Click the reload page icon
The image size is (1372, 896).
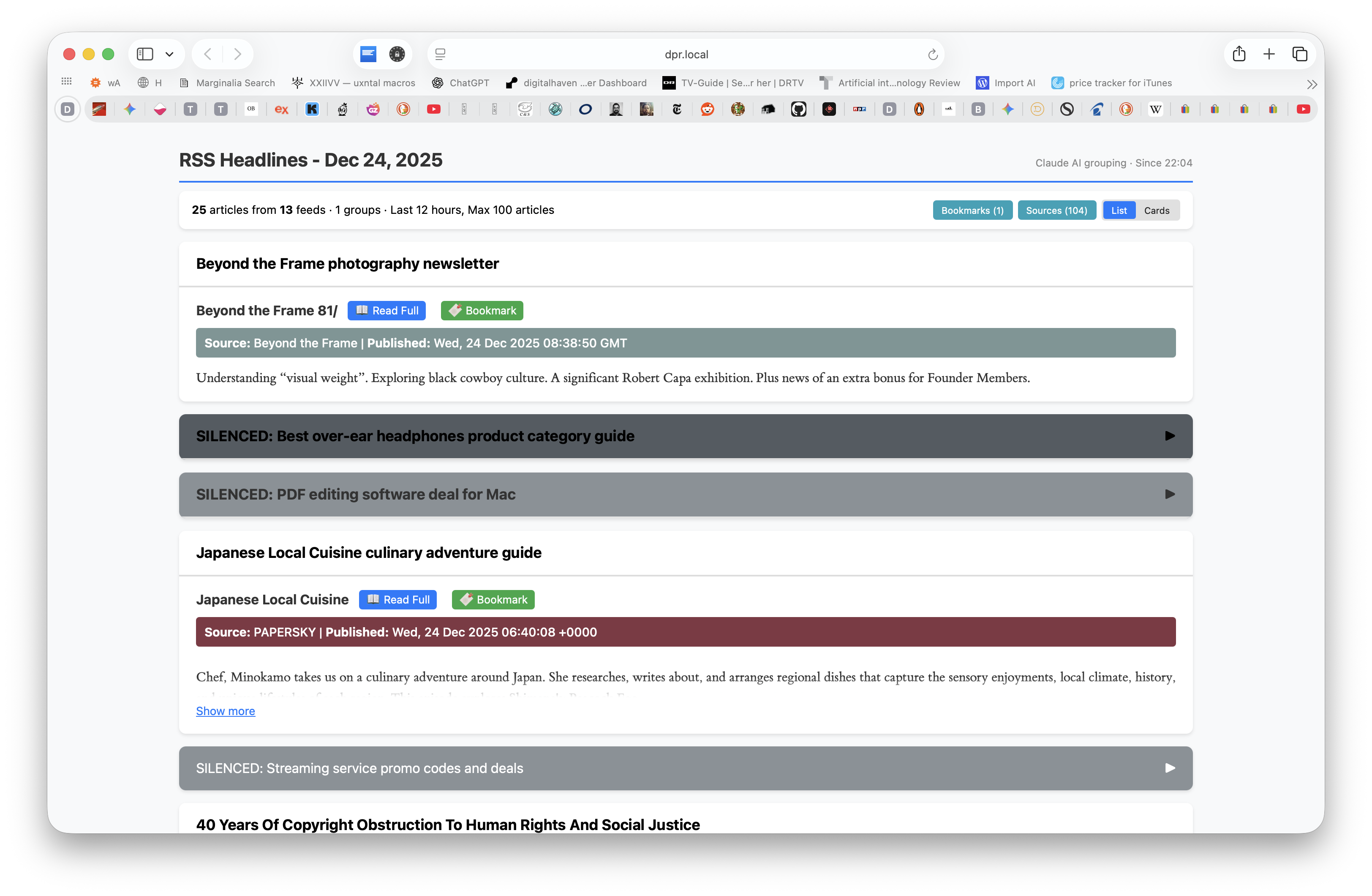pos(932,55)
